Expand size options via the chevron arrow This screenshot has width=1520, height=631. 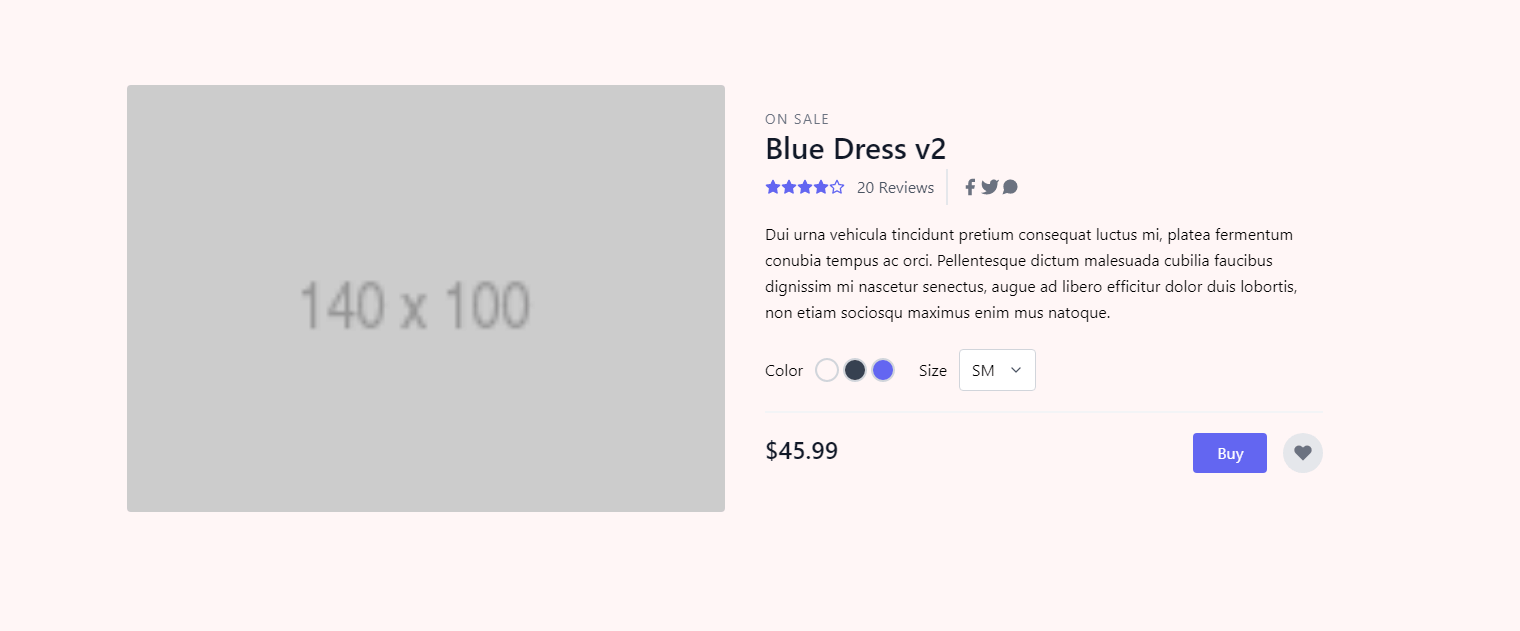pos(1016,370)
